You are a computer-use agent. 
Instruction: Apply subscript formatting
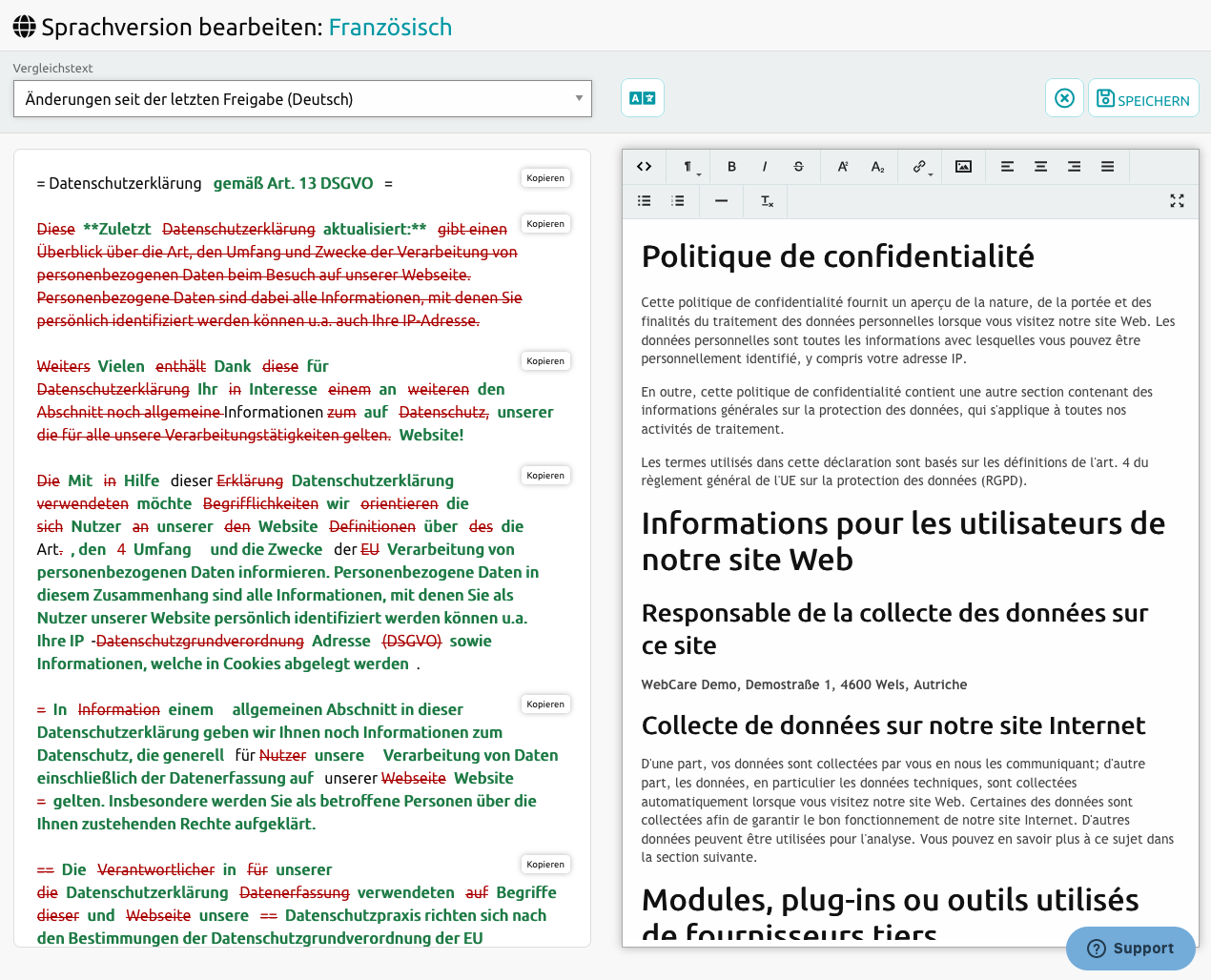[877, 167]
